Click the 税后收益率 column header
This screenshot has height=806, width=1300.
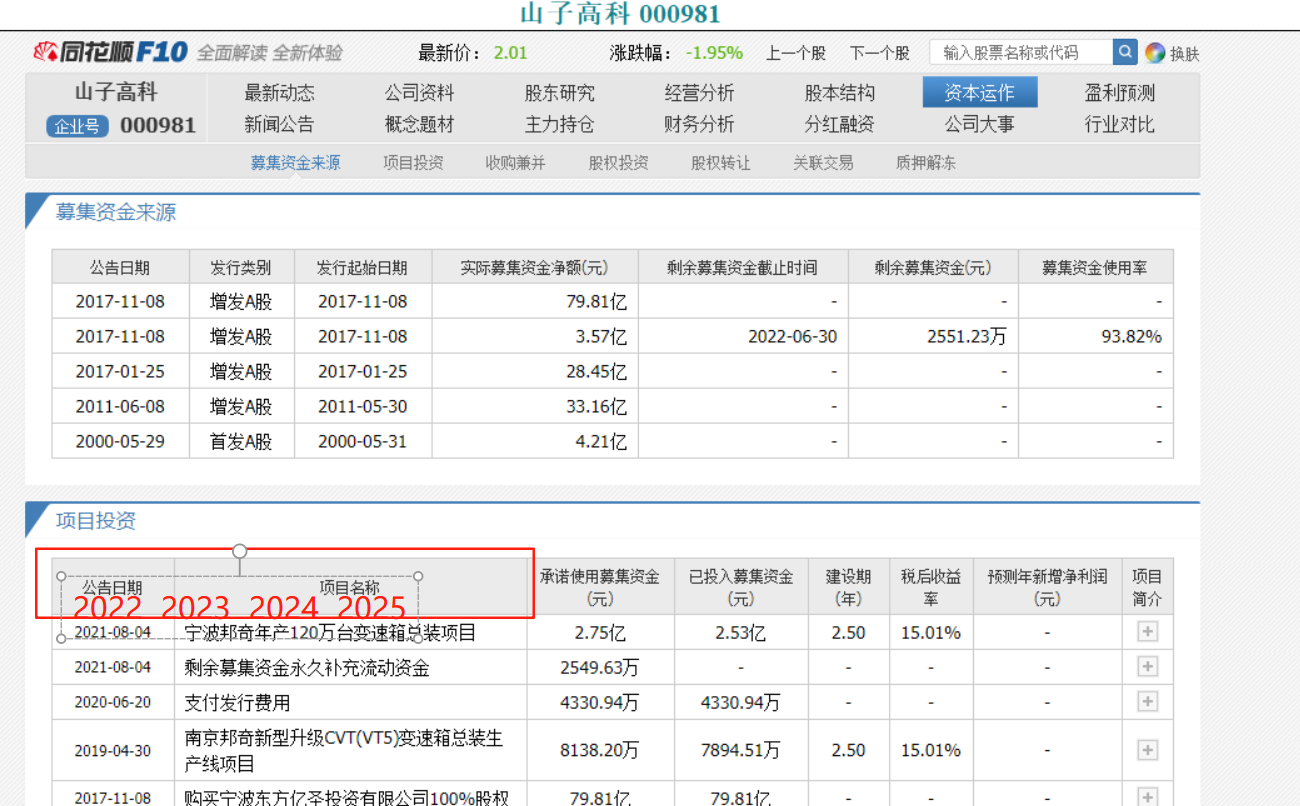click(930, 587)
